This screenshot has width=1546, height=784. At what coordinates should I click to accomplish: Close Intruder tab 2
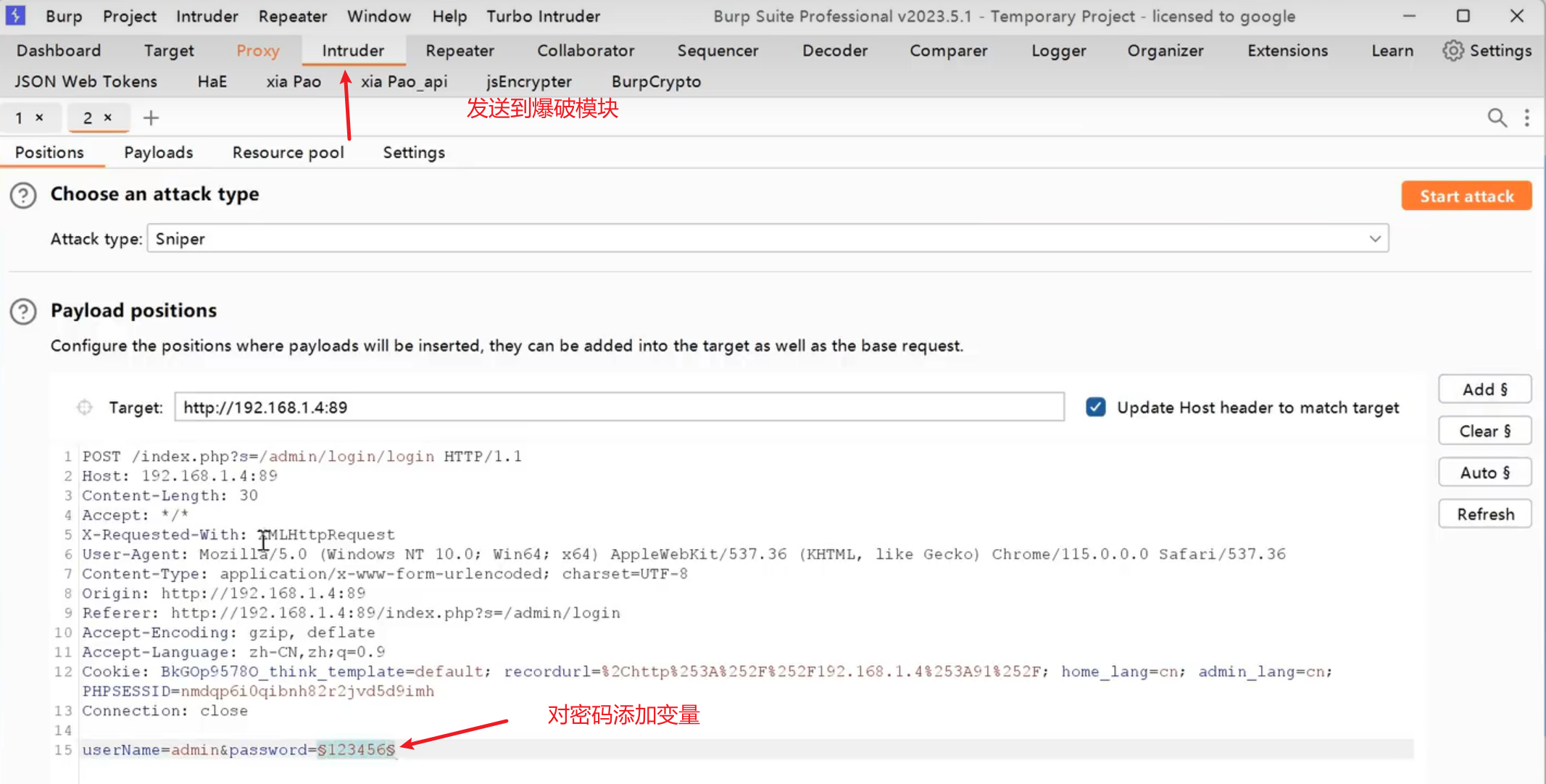107,117
